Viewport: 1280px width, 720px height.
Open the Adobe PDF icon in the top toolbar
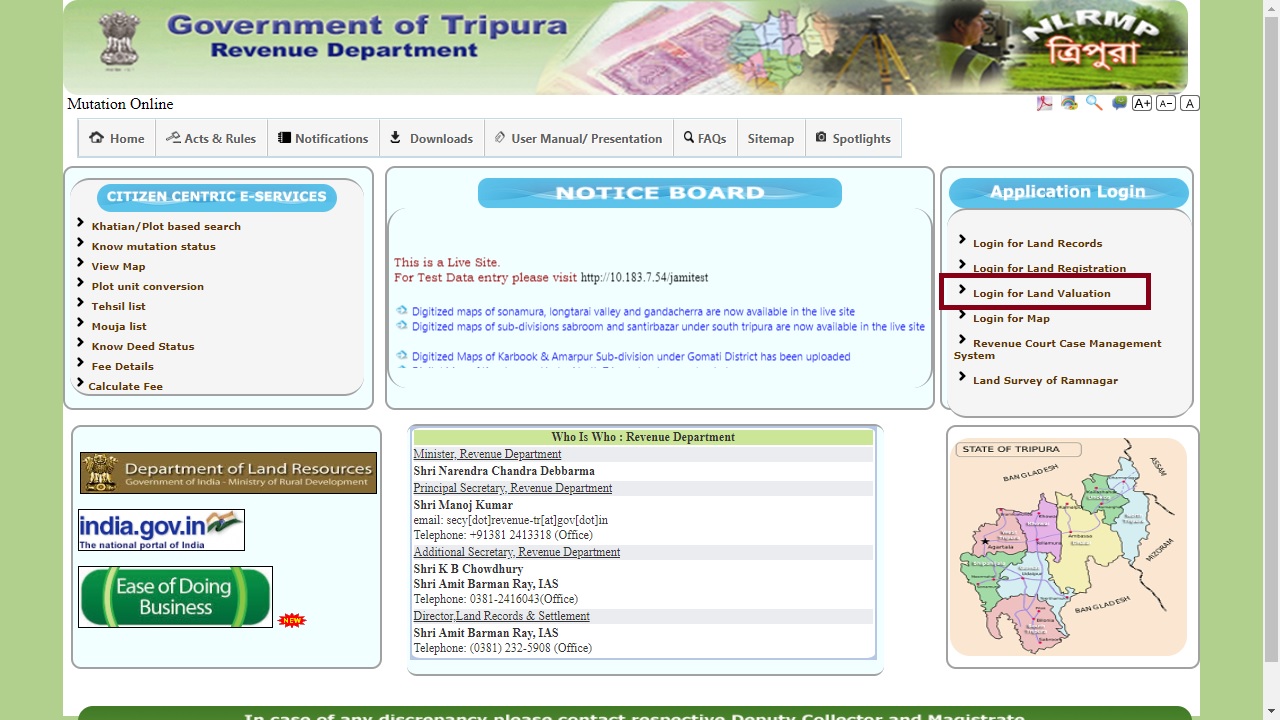click(x=1044, y=103)
